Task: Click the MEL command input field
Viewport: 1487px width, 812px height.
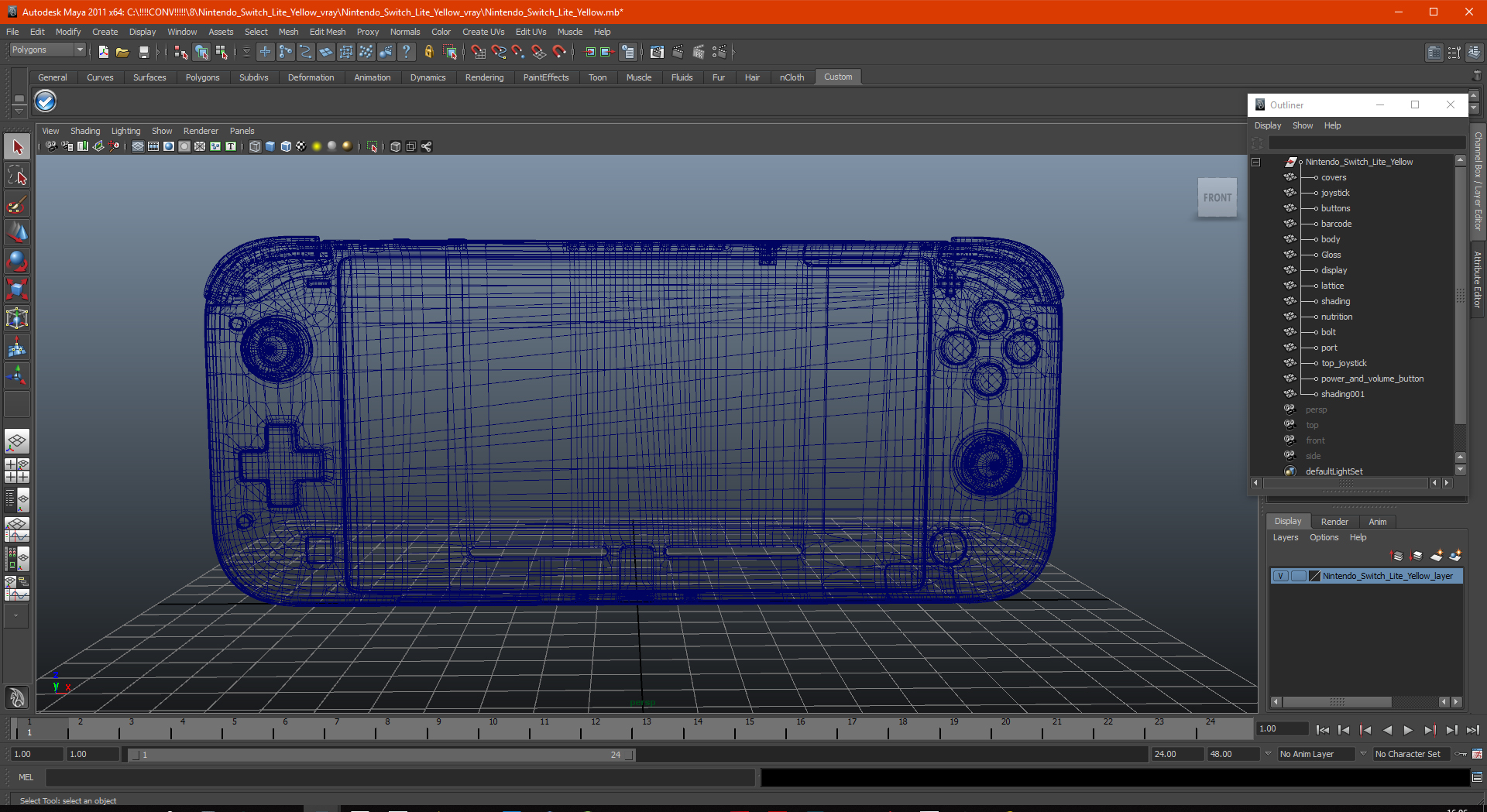Action: click(400, 777)
